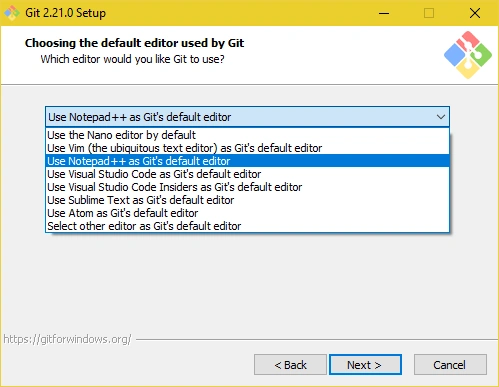
Task: Choose the Nano editor by default option
Action: 247,135
